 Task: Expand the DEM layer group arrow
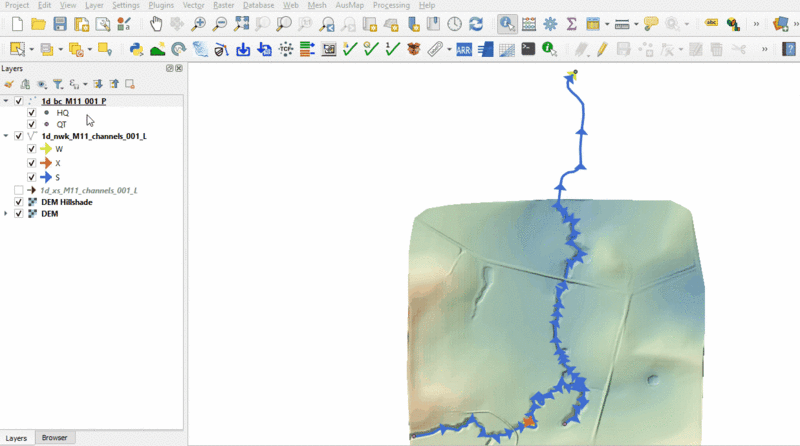(7, 213)
